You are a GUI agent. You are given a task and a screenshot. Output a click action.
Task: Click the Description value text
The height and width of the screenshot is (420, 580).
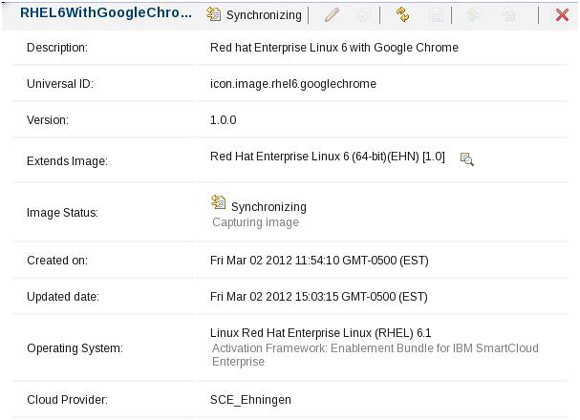point(334,48)
